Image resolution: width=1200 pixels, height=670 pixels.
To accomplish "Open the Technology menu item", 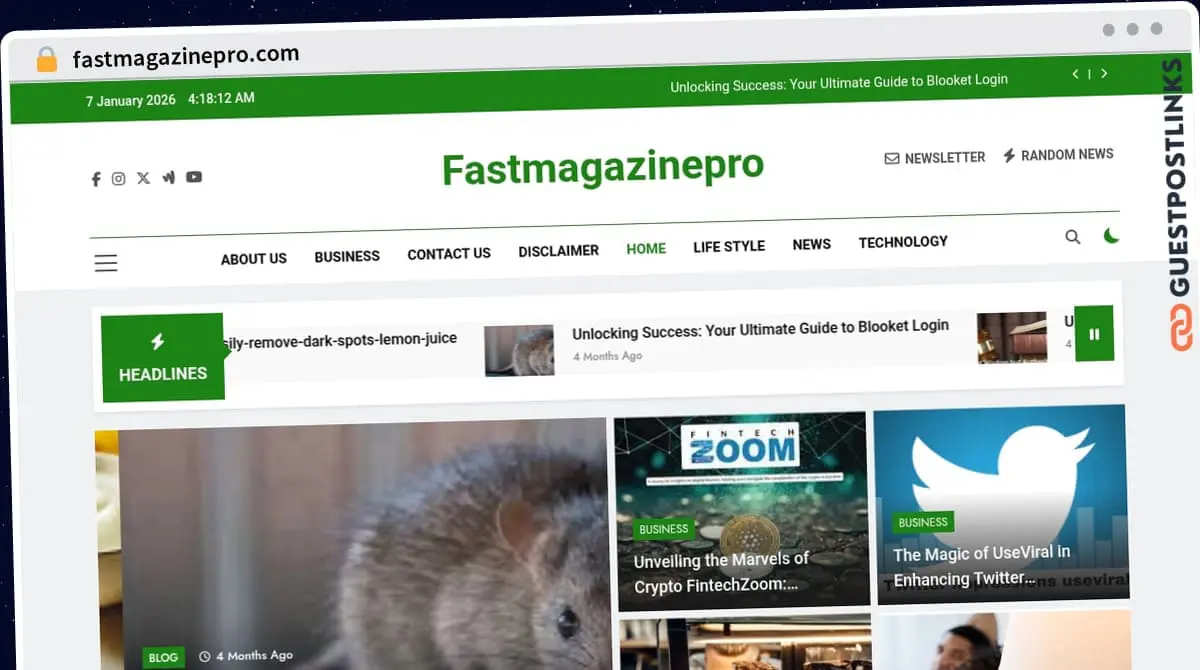I will tap(903, 242).
